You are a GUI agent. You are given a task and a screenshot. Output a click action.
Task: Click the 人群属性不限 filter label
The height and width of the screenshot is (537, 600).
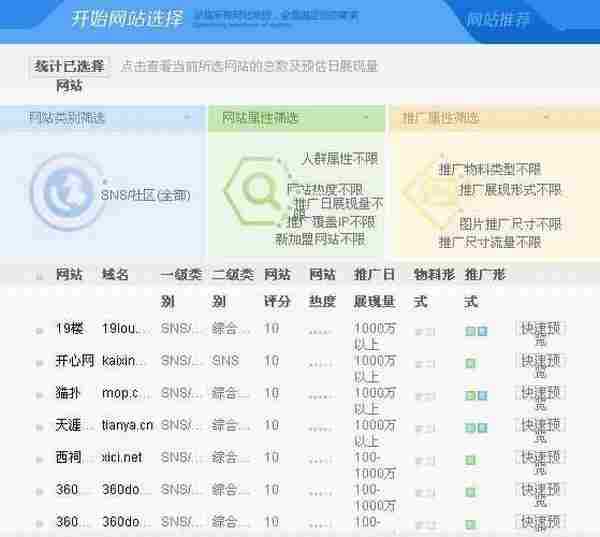(340, 159)
